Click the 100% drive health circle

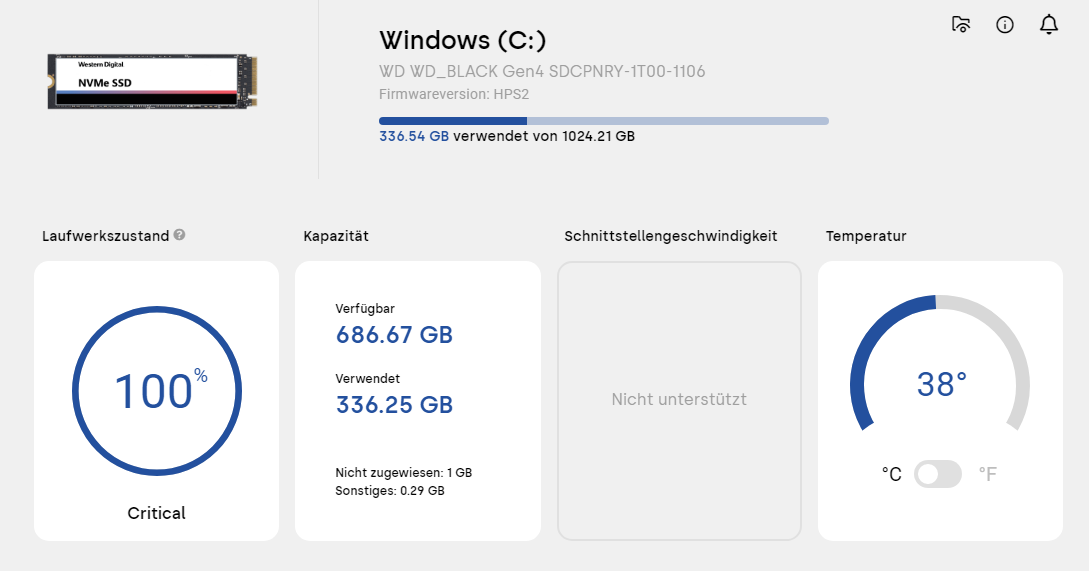click(x=157, y=391)
